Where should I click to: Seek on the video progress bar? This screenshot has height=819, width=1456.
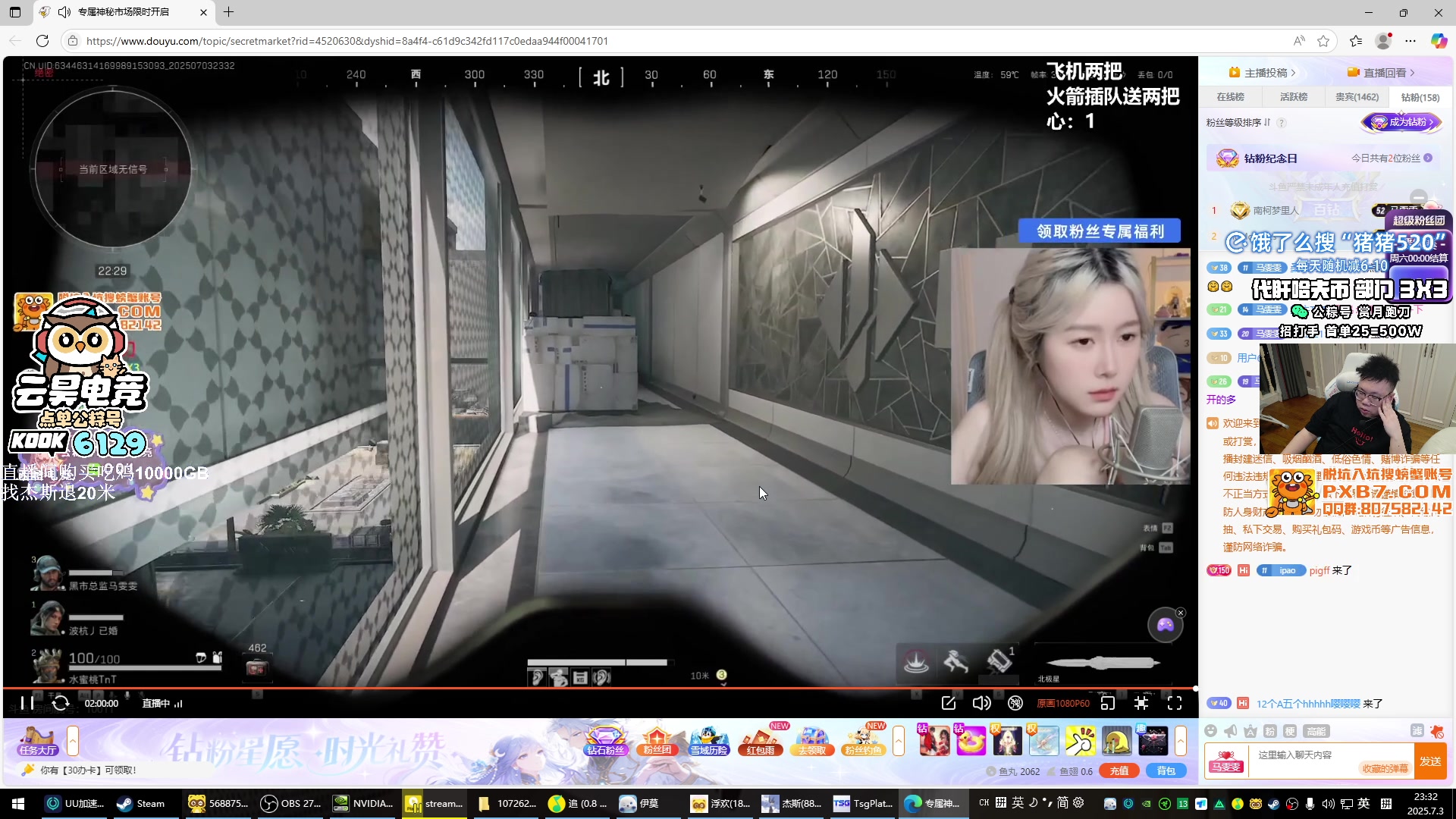[x=599, y=689]
